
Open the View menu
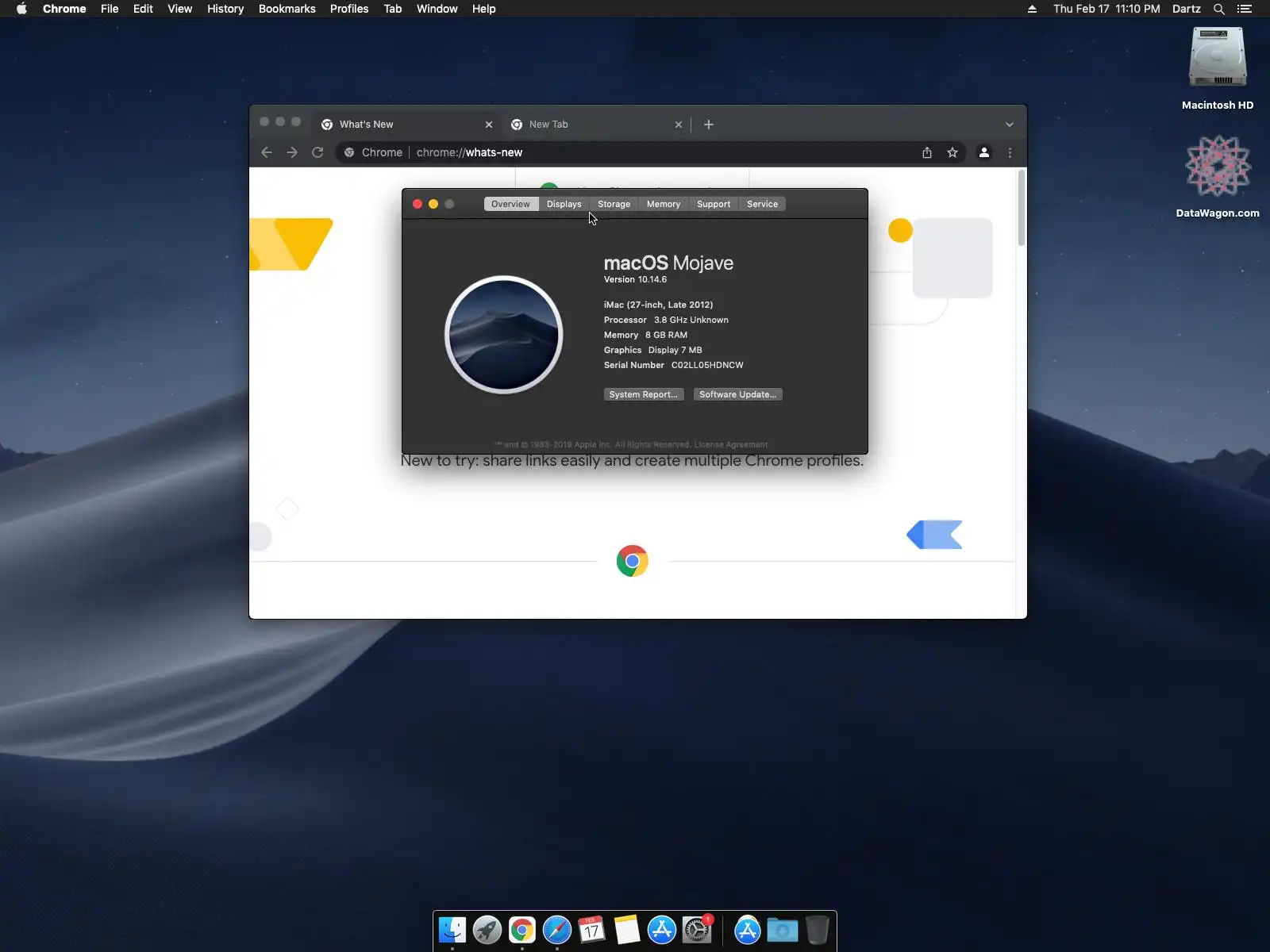point(180,9)
